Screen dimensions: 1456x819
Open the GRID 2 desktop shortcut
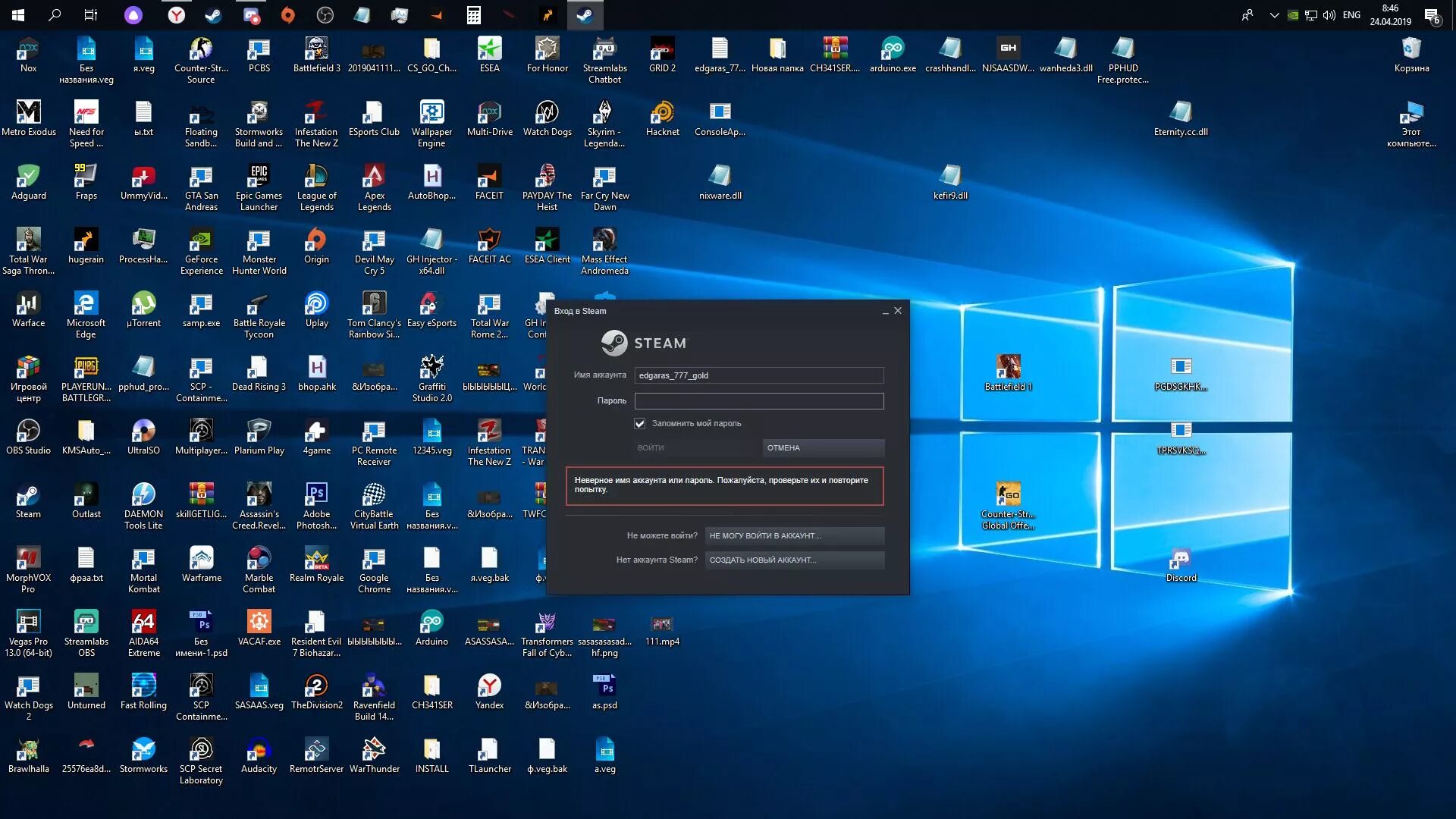(662, 55)
